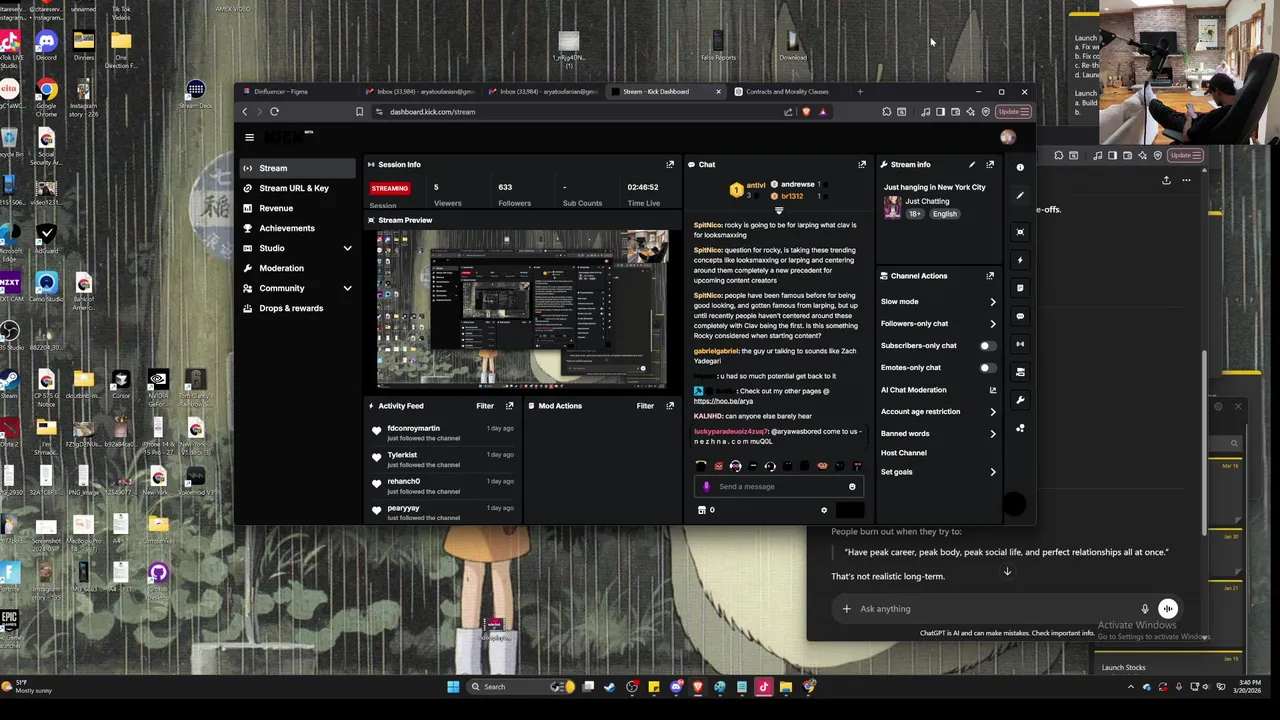Toggle Subscribers-only chat switch
The image size is (1280, 720).
(987, 346)
